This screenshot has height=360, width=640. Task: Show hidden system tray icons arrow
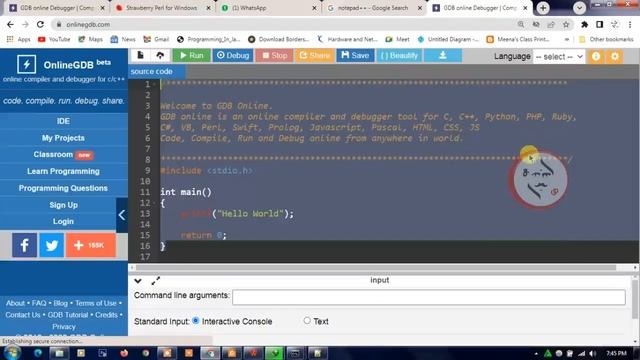(x=536, y=353)
